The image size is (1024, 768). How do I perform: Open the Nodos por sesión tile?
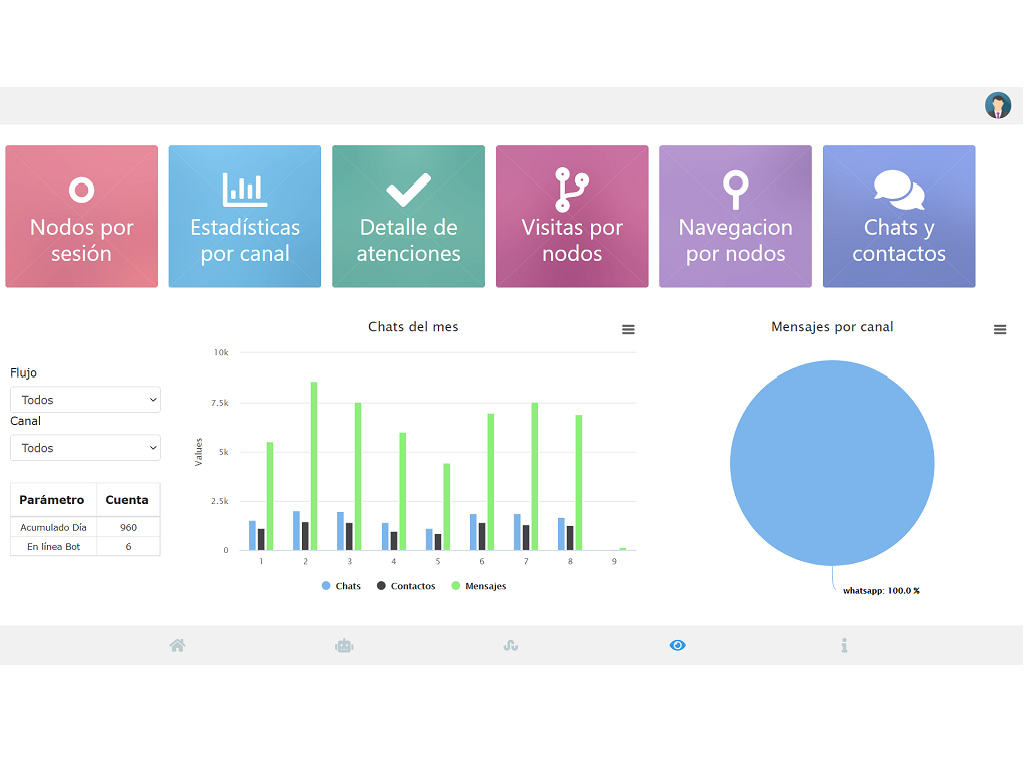pos(82,216)
